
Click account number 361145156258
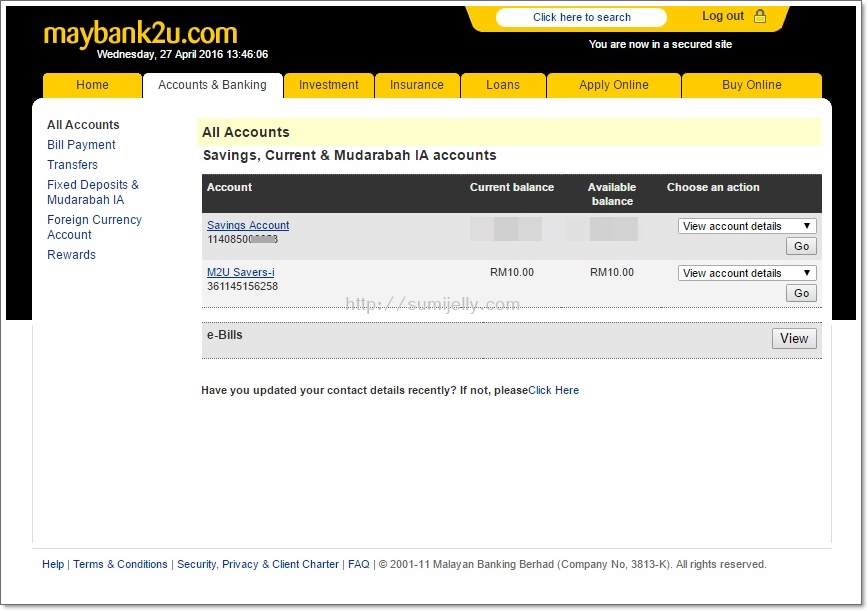tap(242, 286)
